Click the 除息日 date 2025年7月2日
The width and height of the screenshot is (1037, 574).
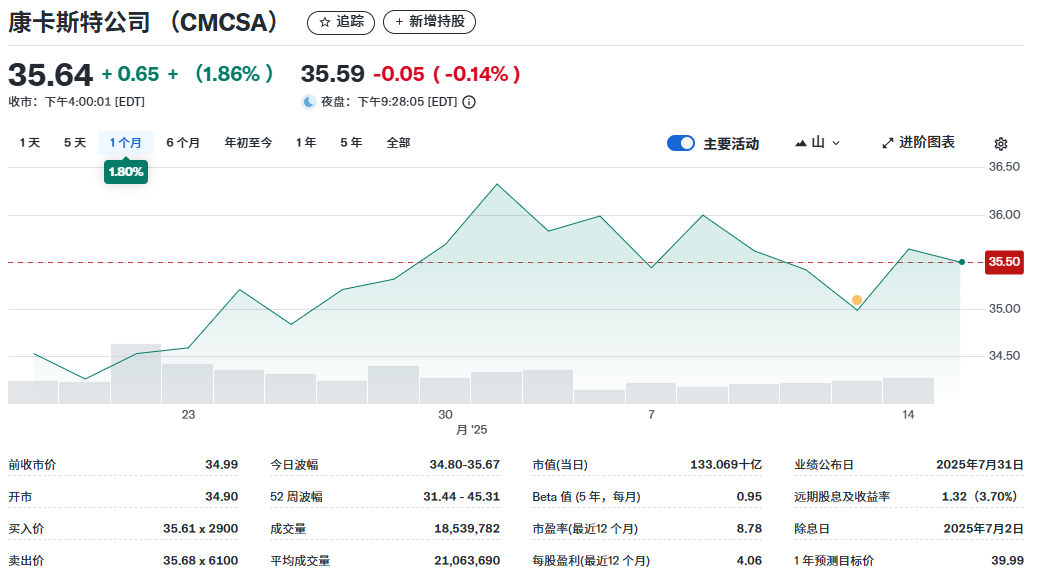(983, 529)
